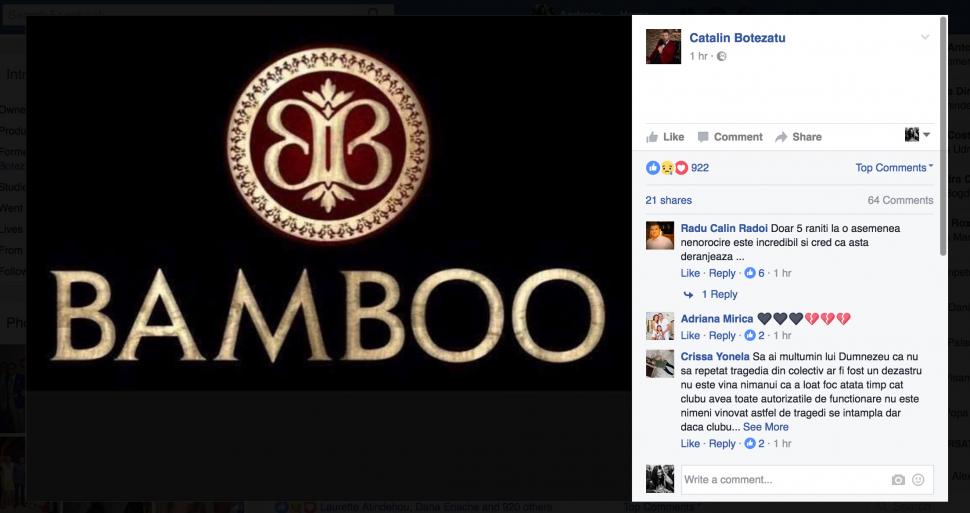
Task: Open the post options chevron at top right
Action: coord(925,37)
